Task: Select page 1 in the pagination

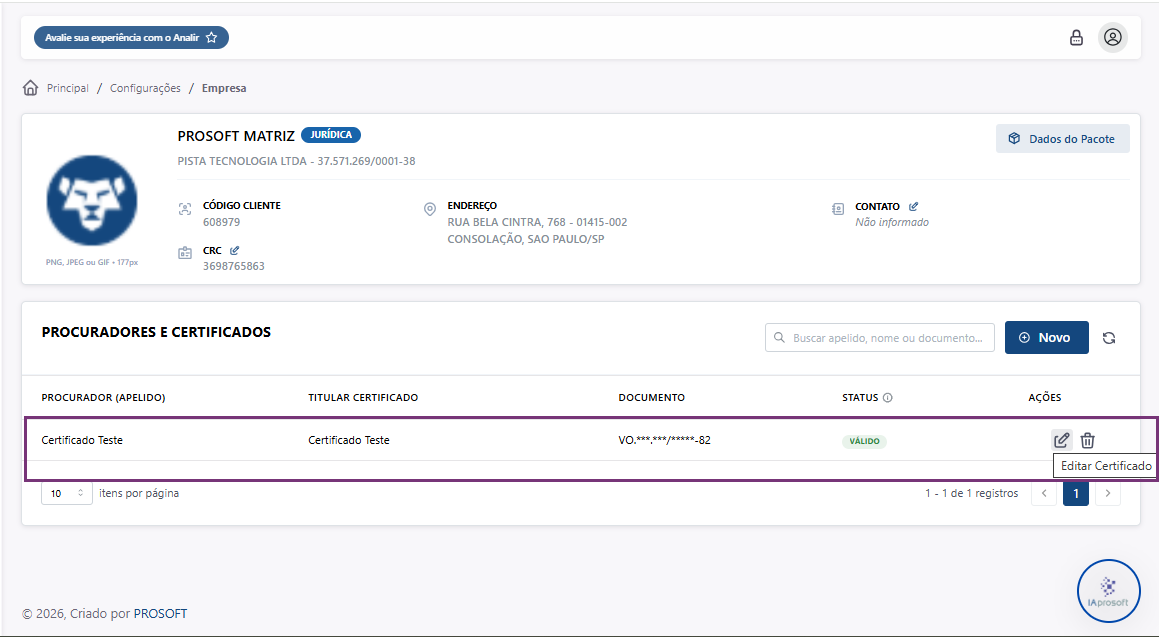Action: coord(1075,493)
